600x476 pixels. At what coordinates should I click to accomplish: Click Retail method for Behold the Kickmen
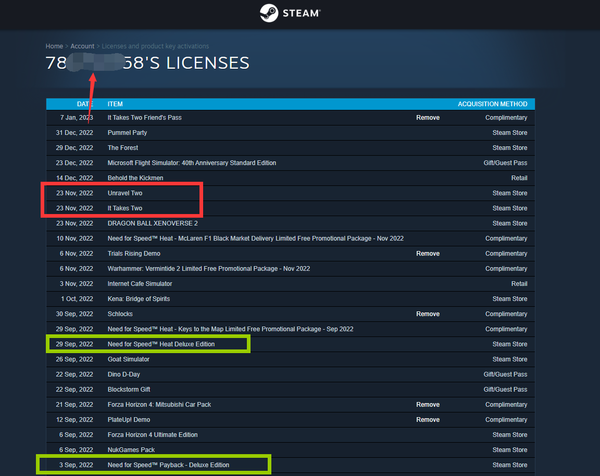519,178
